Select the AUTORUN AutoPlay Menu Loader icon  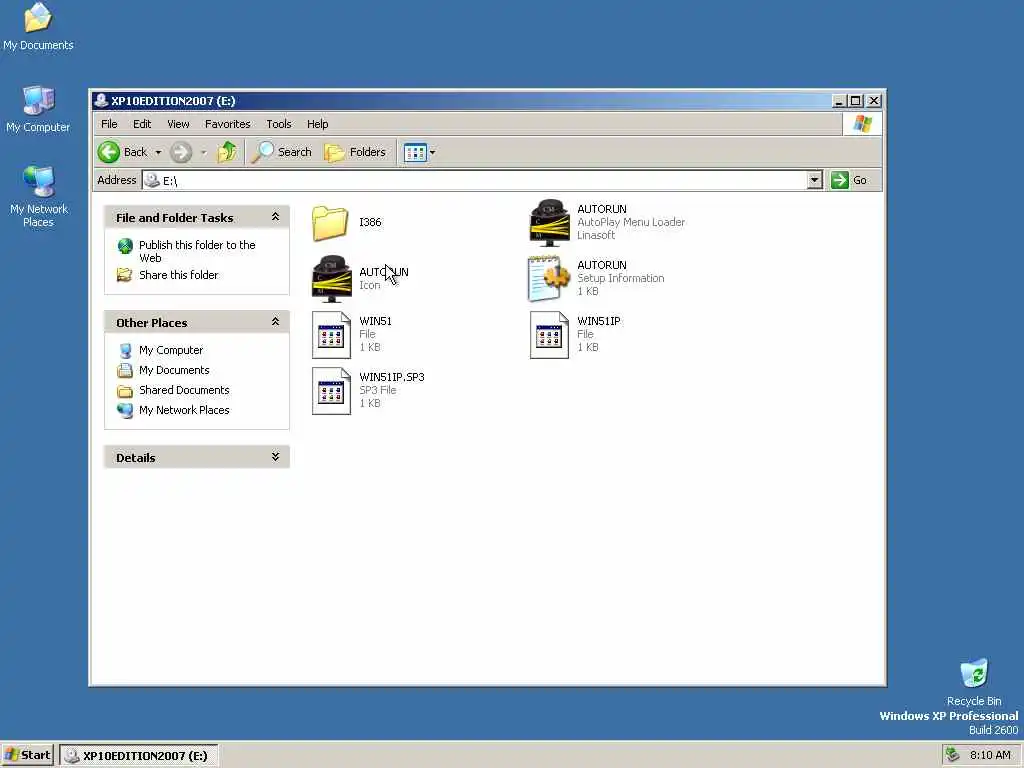point(549,223)
